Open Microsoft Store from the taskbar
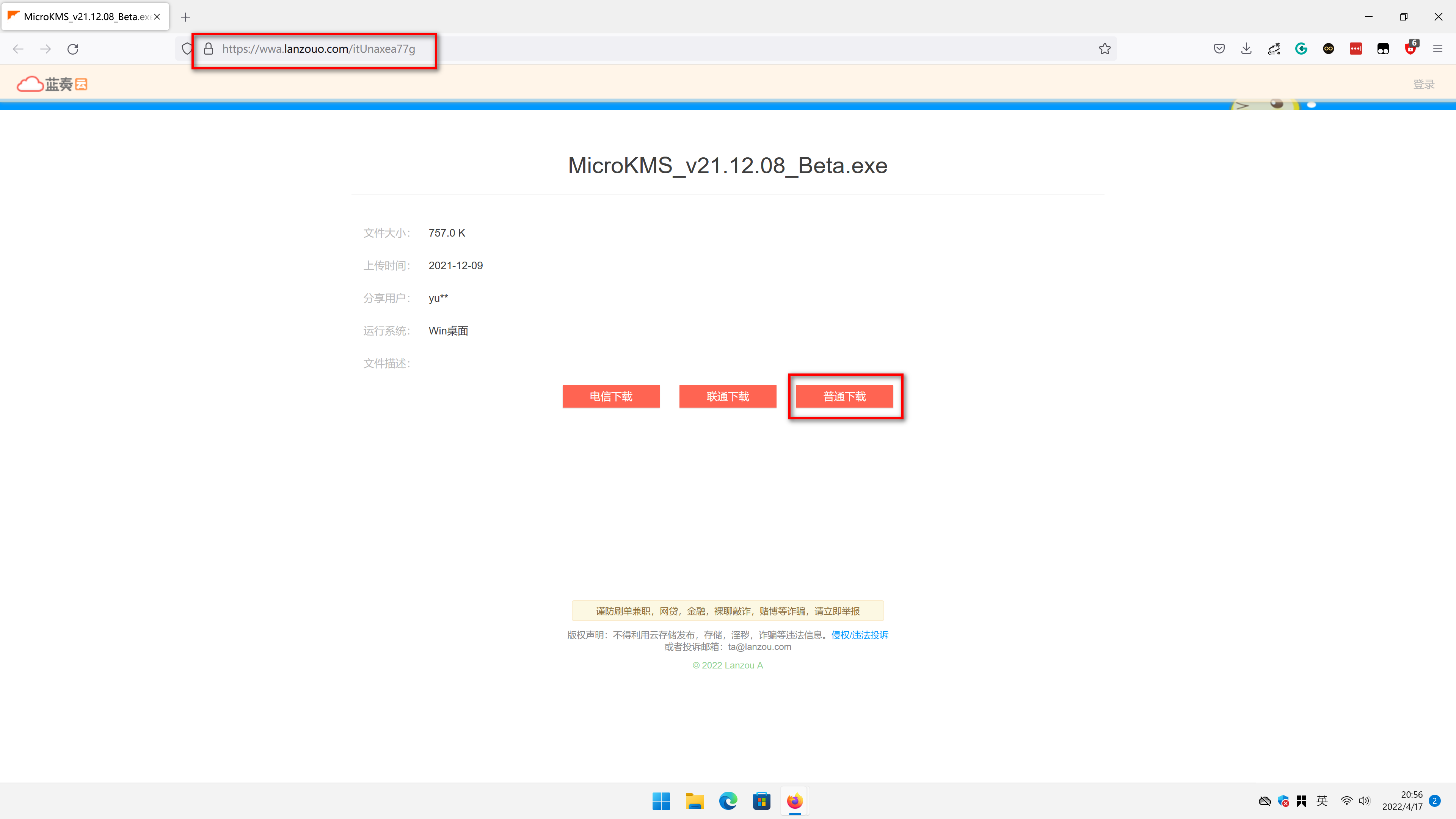The height and width of the screenshot is (819, 1456). coord(761,801)
